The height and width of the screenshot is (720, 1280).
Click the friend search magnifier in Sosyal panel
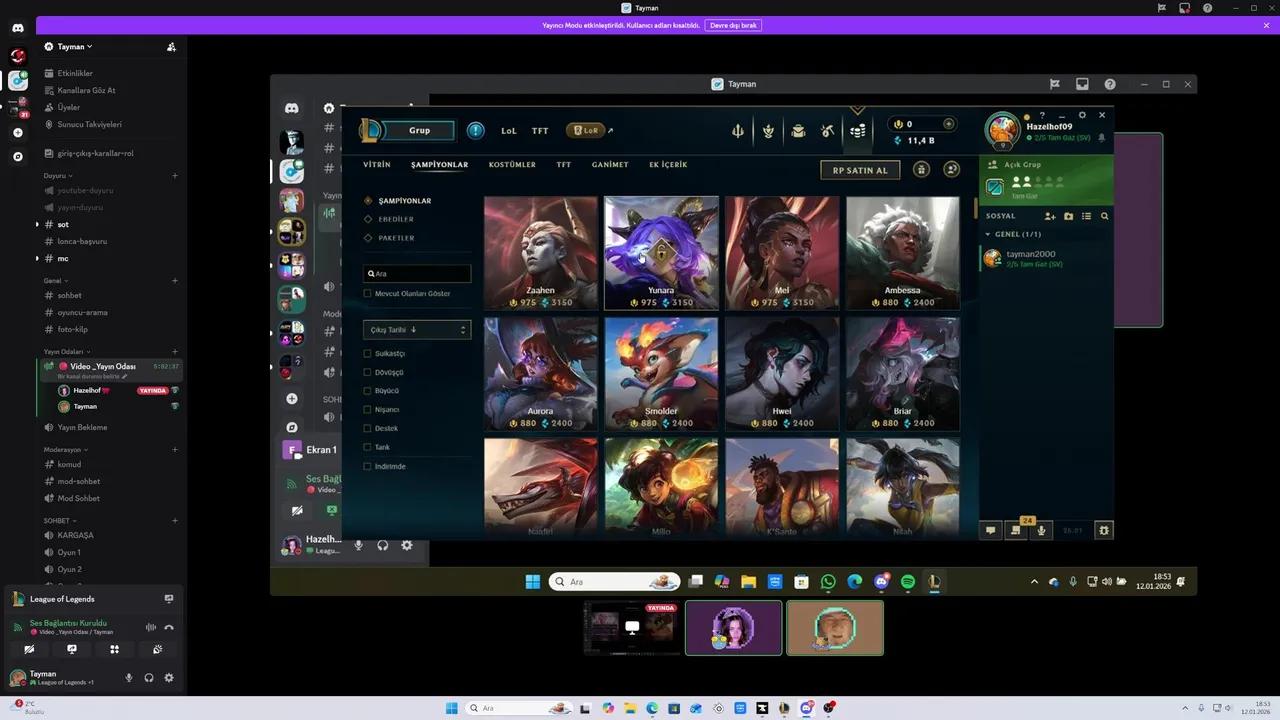point(1104,216)
